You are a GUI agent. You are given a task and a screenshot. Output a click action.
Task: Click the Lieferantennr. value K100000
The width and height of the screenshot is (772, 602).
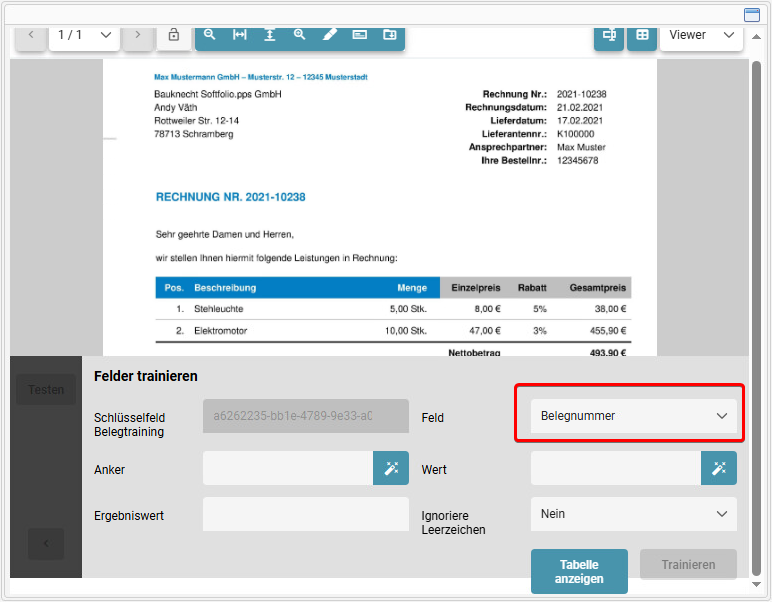576,134
